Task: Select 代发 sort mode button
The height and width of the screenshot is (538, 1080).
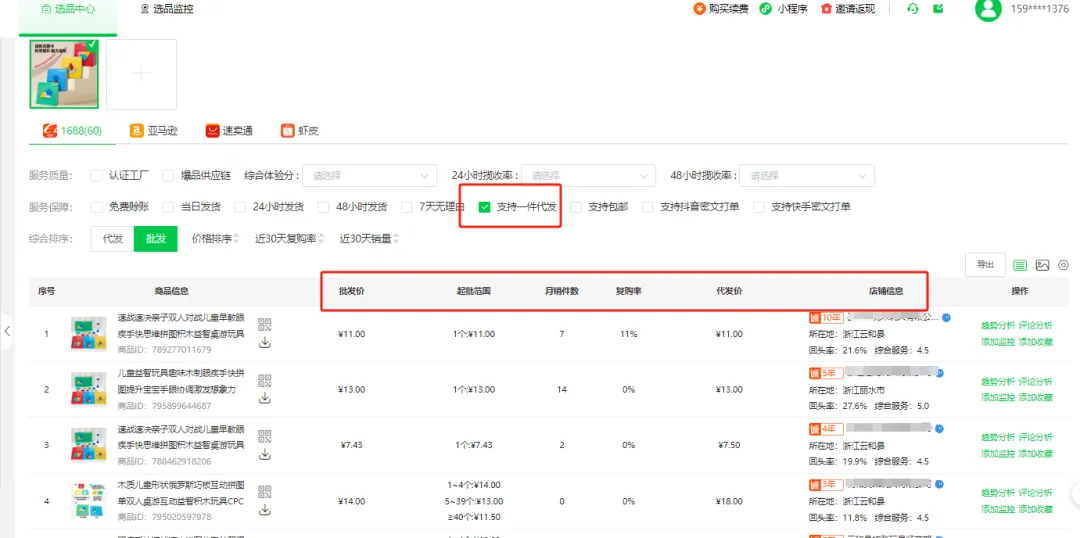Action: coord(113,239)
